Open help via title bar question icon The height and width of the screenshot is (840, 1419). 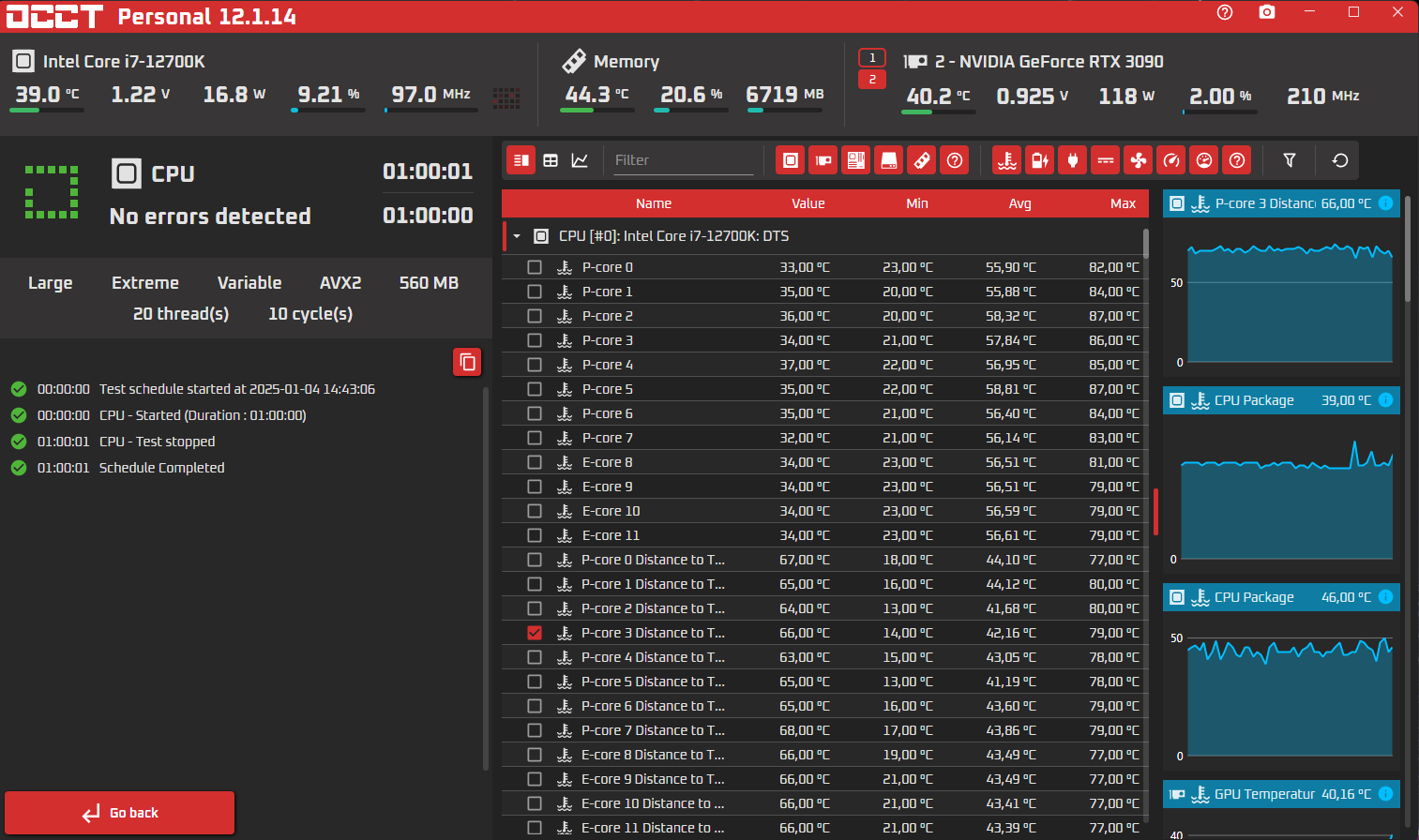click(1225, 12)
